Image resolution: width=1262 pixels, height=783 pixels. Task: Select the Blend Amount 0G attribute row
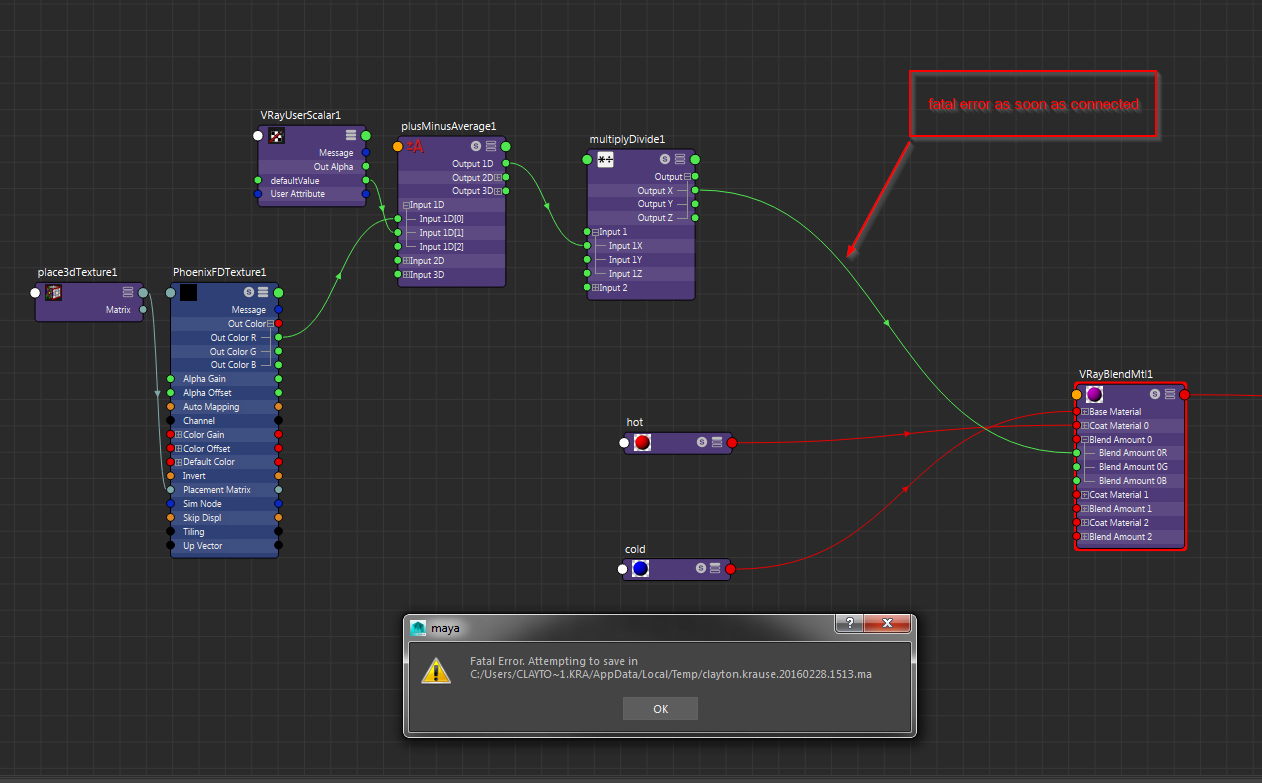click(x=1130, y=467)
